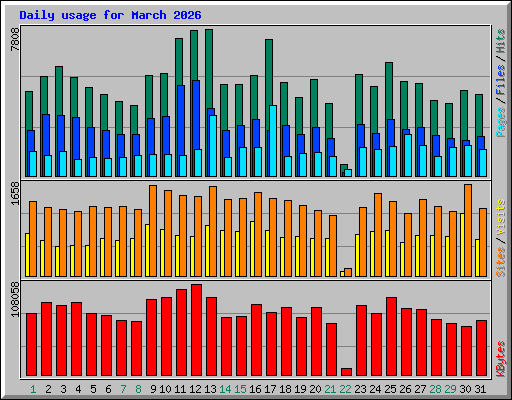Click day label 31 on the x-axis
The height and width of the screenshot is (400, 512).
tap(480, 389)
